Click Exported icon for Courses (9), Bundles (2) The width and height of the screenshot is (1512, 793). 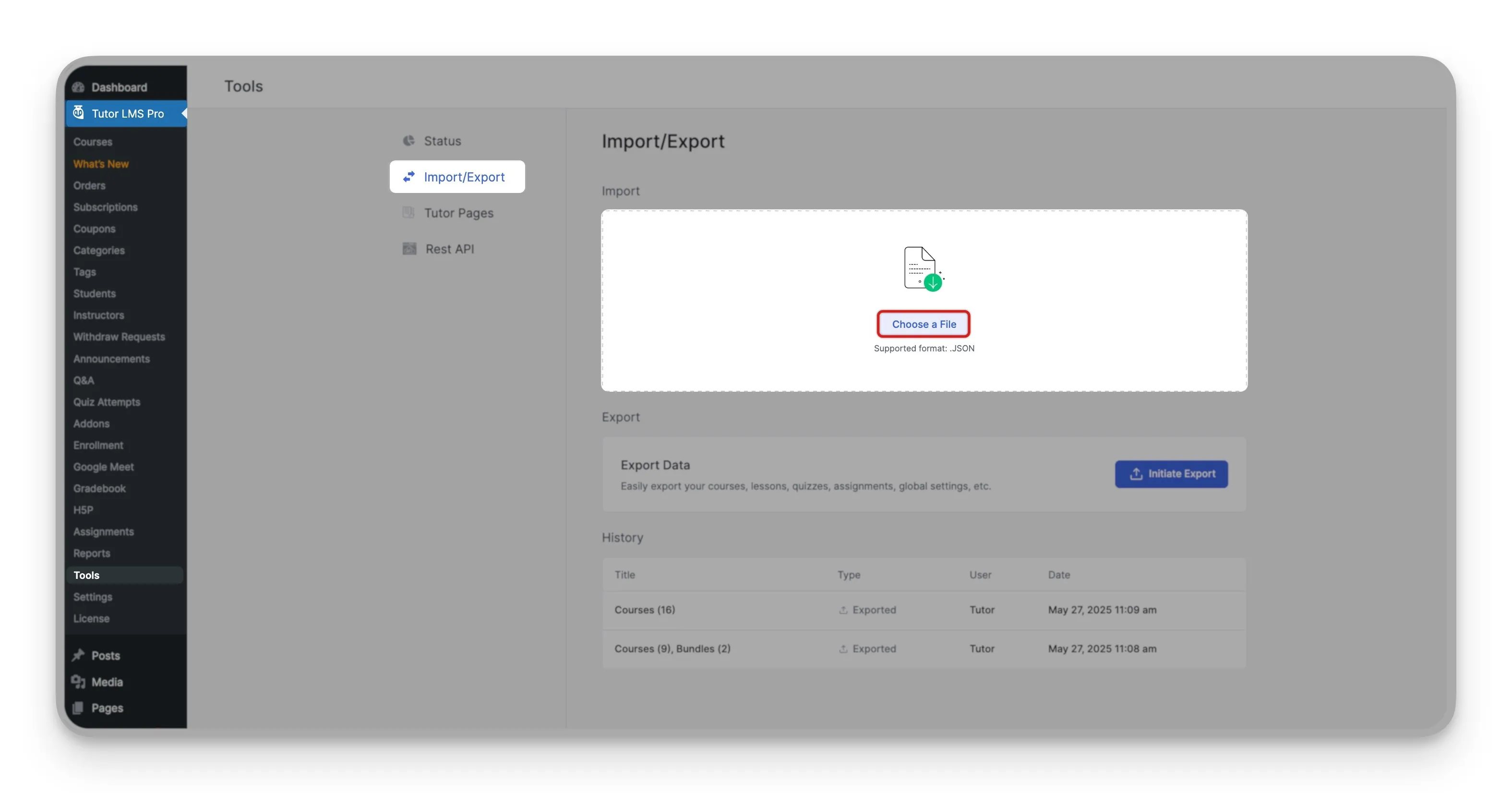coord(843,649)
